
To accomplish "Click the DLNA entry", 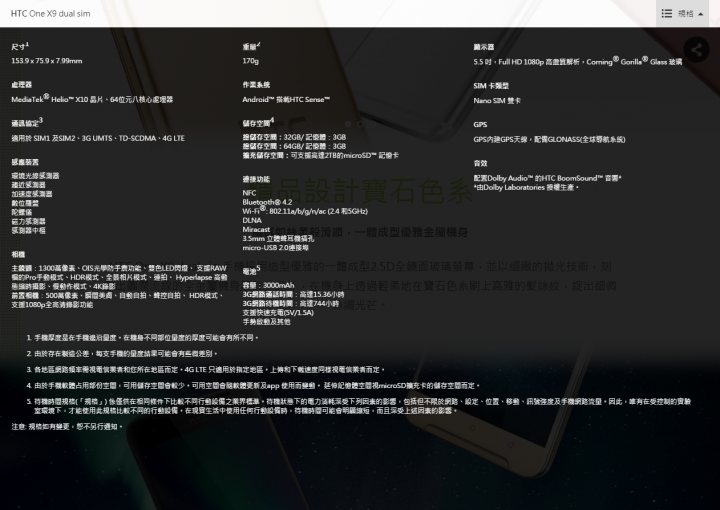I will [252, 220].
